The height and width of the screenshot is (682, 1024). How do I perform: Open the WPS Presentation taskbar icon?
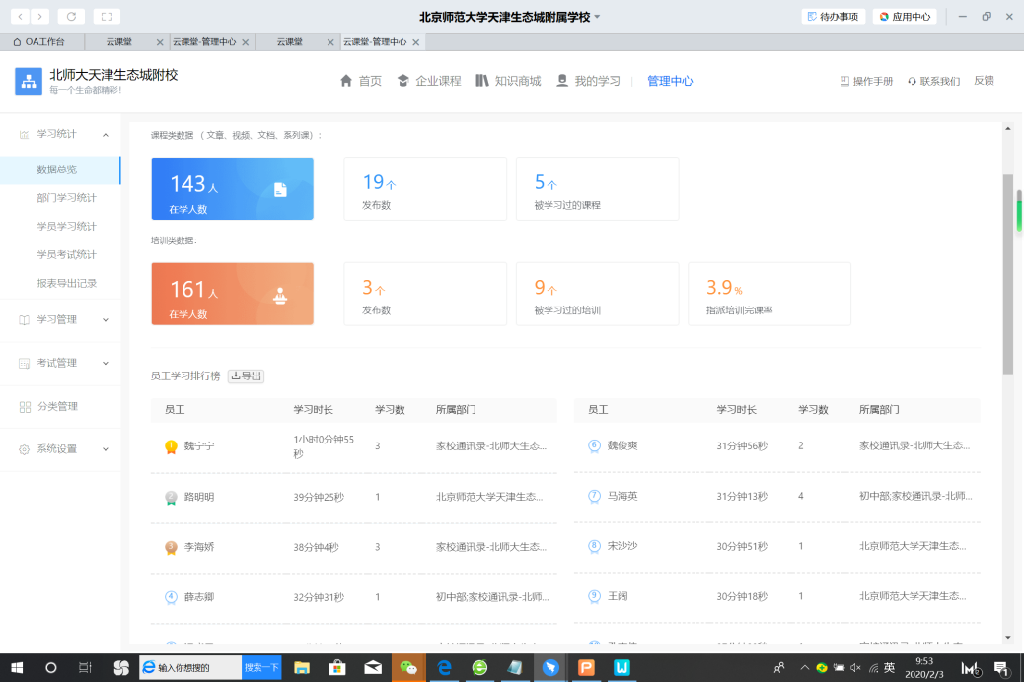tap(586, 668)
